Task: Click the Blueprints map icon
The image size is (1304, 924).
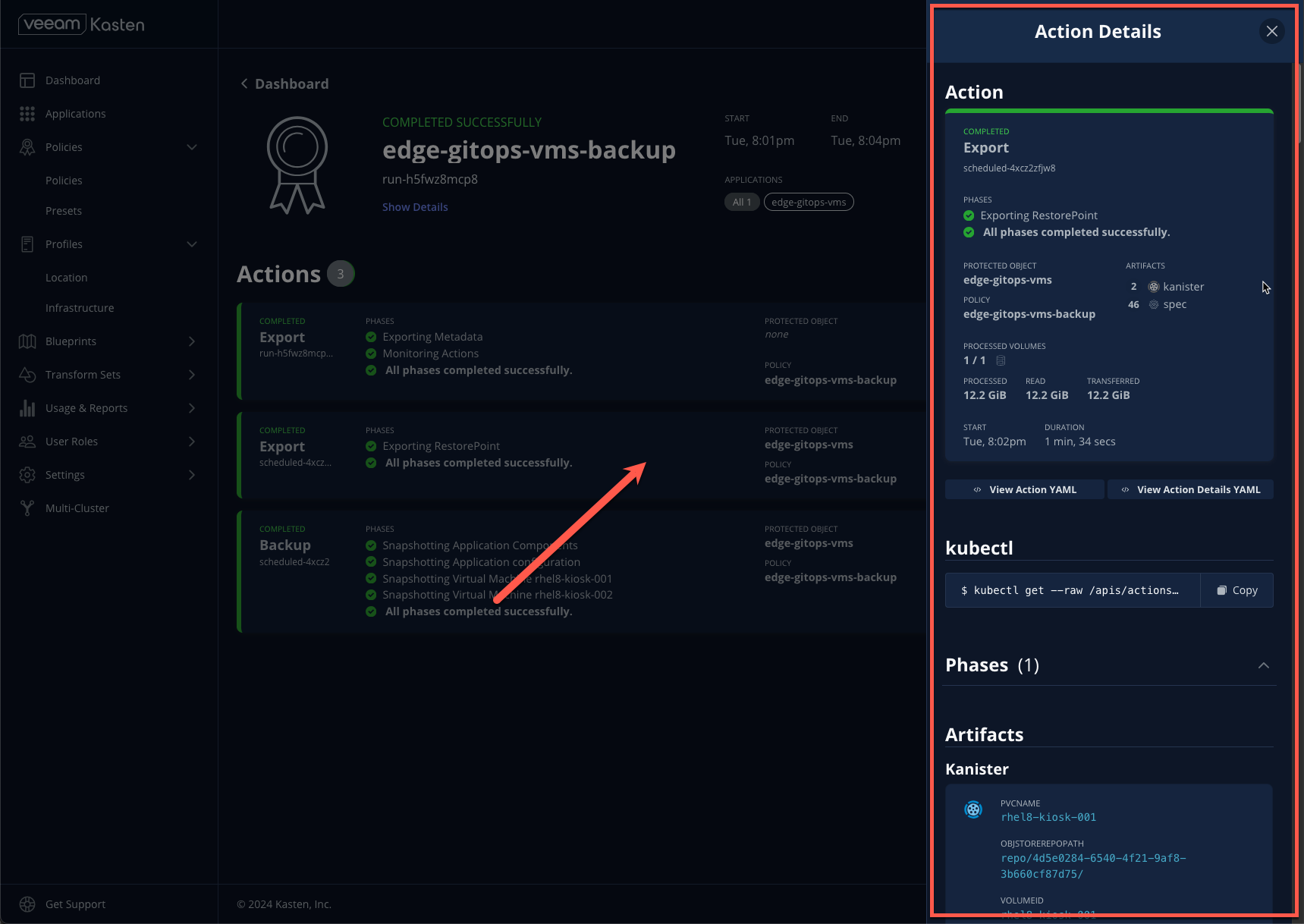Action: (27, 341)
